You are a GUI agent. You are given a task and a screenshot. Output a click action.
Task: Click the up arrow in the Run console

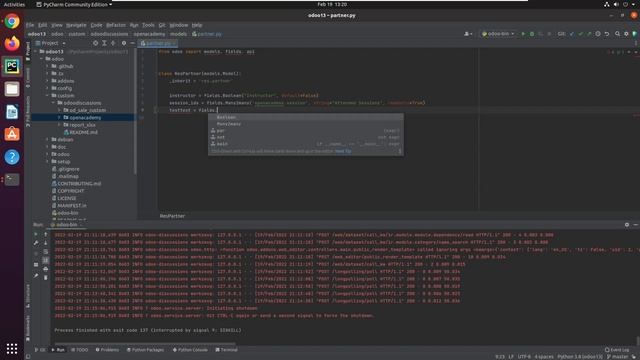pyautogui.click(x=45, y=234)
